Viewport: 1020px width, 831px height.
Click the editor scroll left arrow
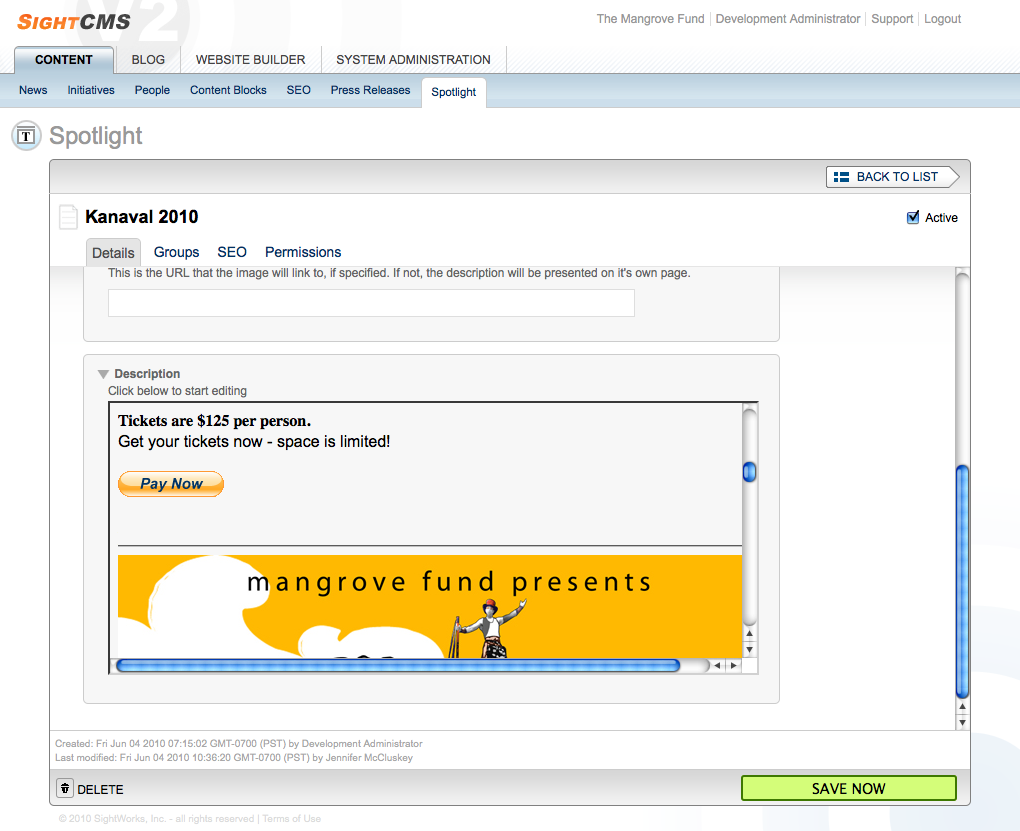(717, 666)
